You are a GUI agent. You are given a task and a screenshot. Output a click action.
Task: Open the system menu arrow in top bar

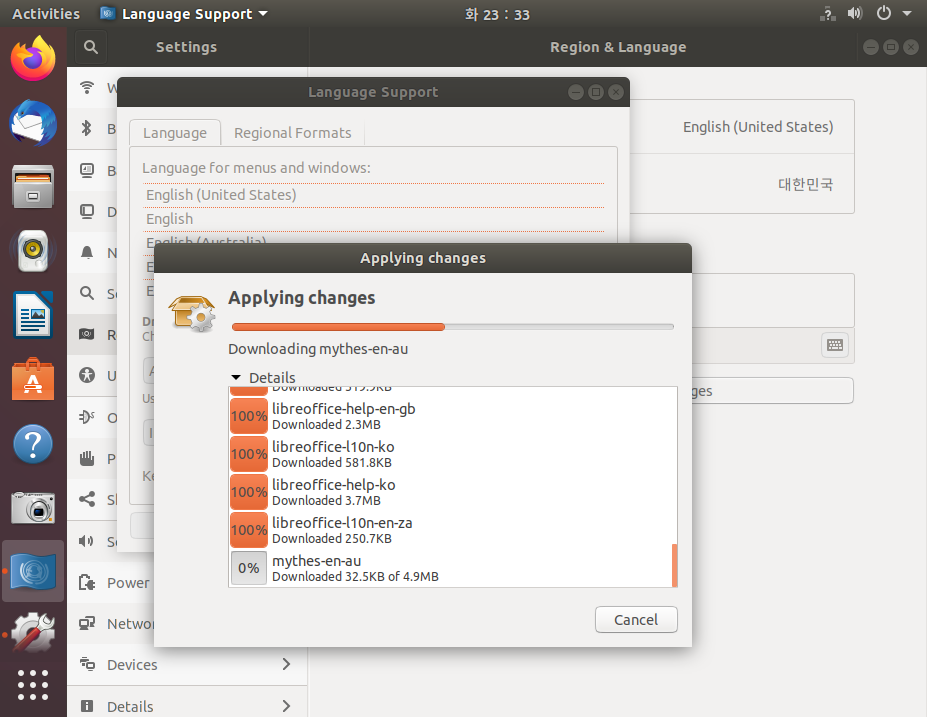point(907,14)
